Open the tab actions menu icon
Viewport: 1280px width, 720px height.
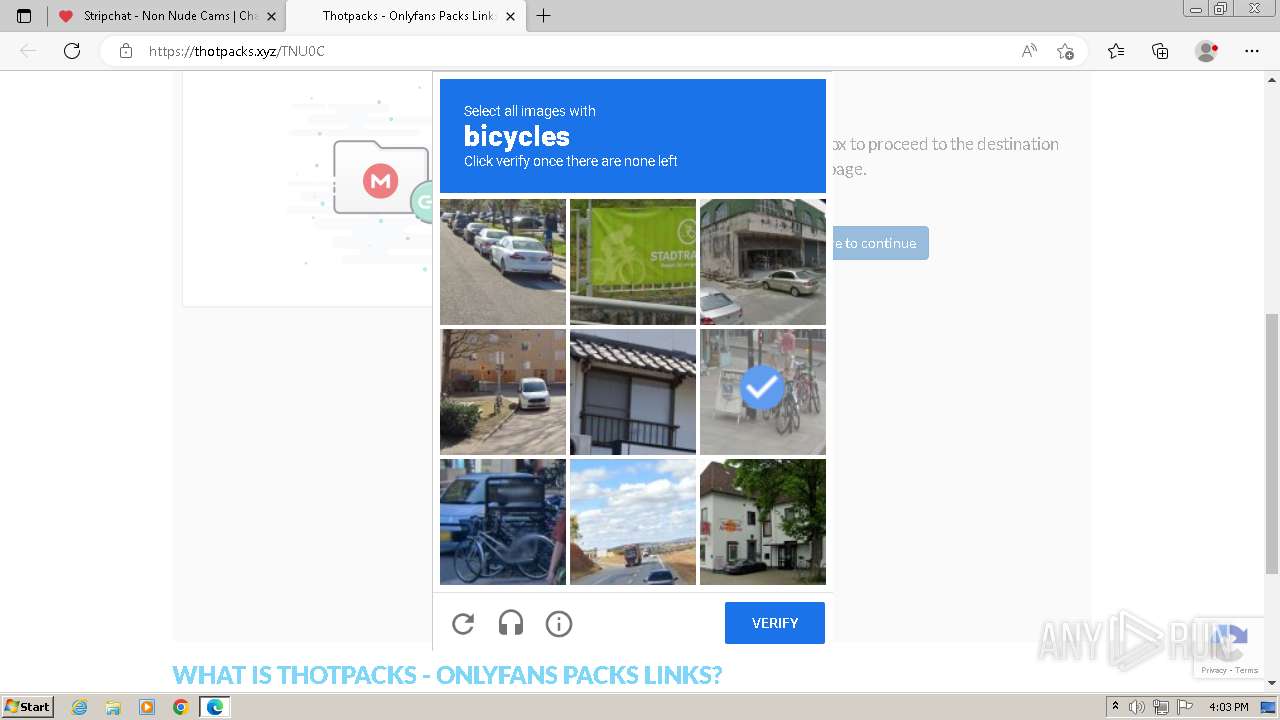click(24, 16)
